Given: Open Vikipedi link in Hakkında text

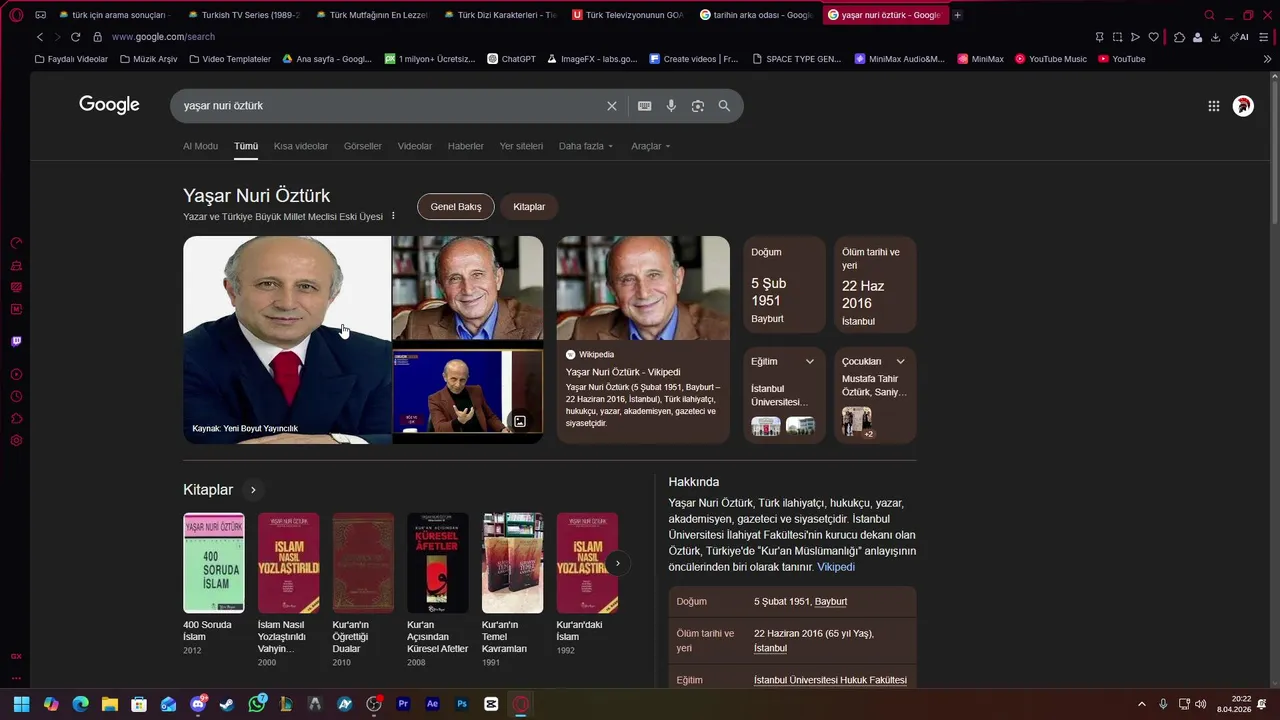Looking at the screenshot, I should (x=836, y=567).
